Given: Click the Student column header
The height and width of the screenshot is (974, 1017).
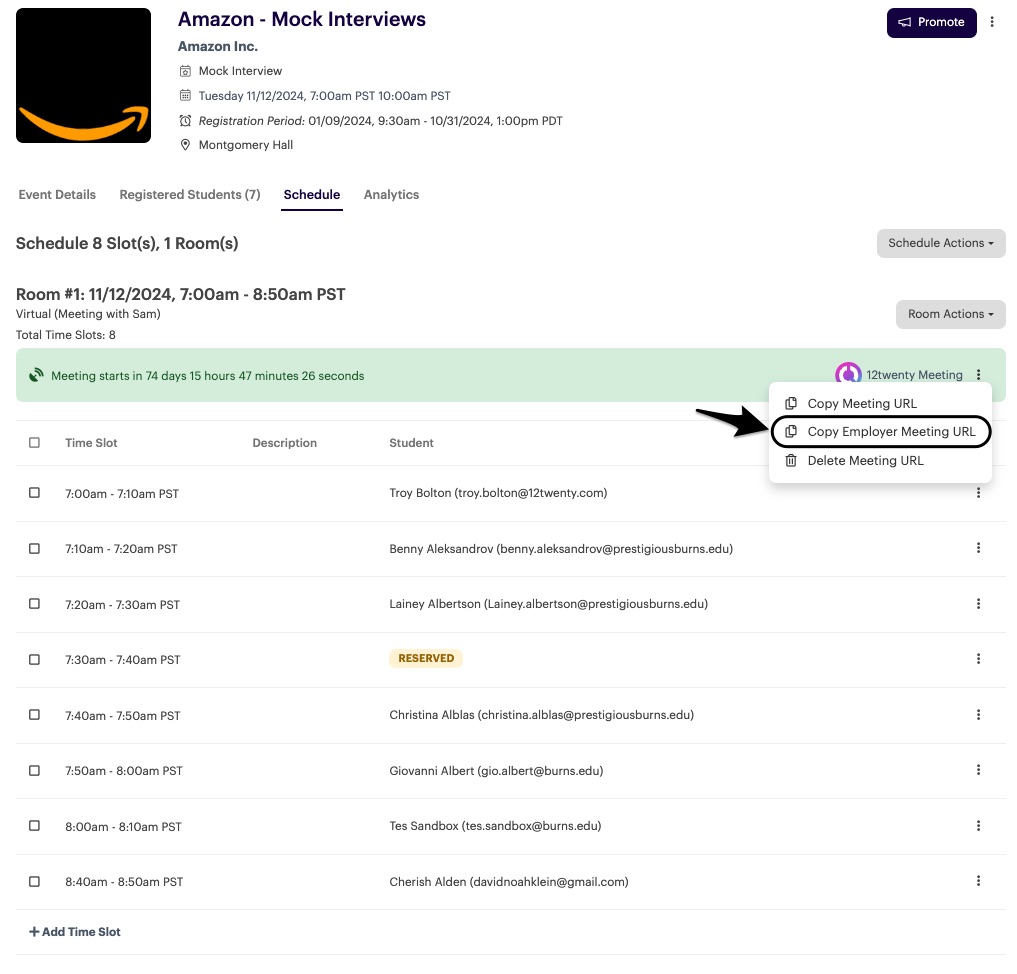Looking at the screenshot, I should click(x=411, y=443).
